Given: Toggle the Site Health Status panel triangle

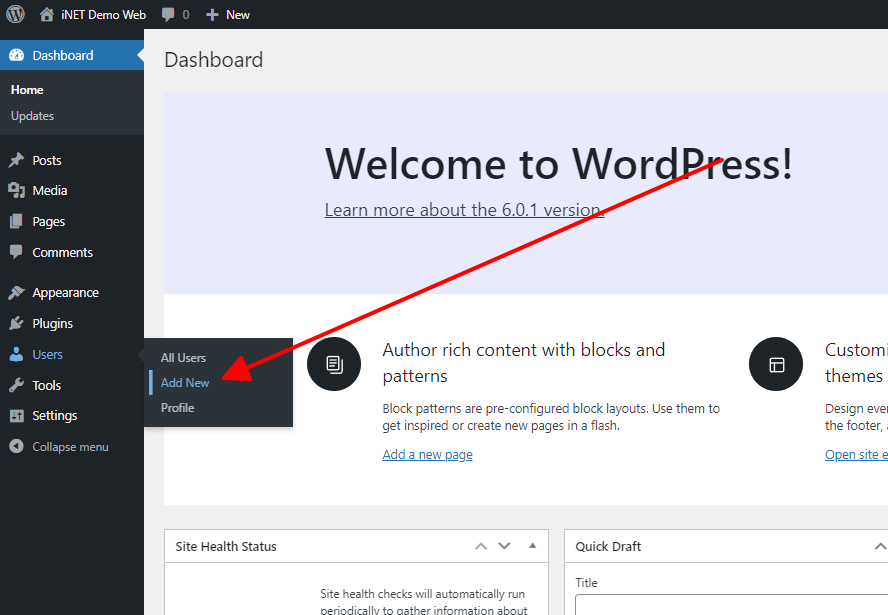Looking at the screenshot, I should pyautogui.click(x=532, y=546).
